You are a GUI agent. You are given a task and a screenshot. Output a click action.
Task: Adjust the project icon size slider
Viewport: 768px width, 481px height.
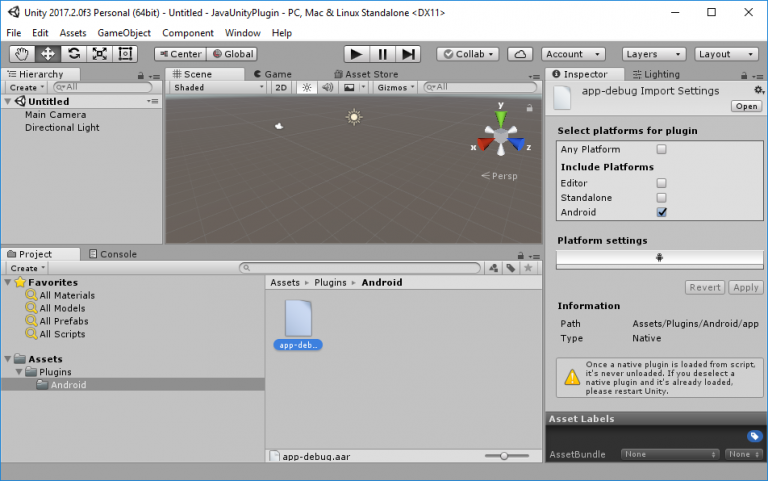point(506,456)
